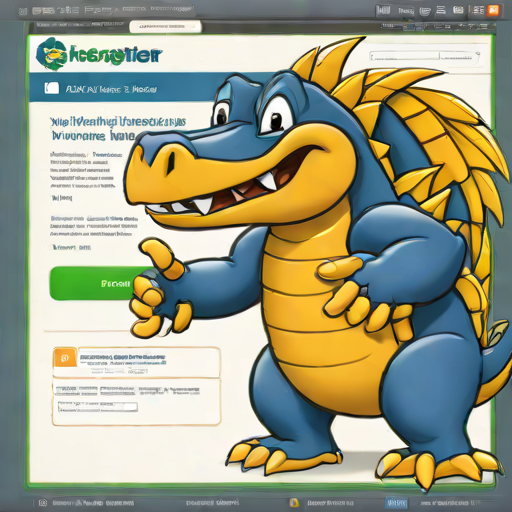Focus the small input field in the lower panel

click(98, 407)
